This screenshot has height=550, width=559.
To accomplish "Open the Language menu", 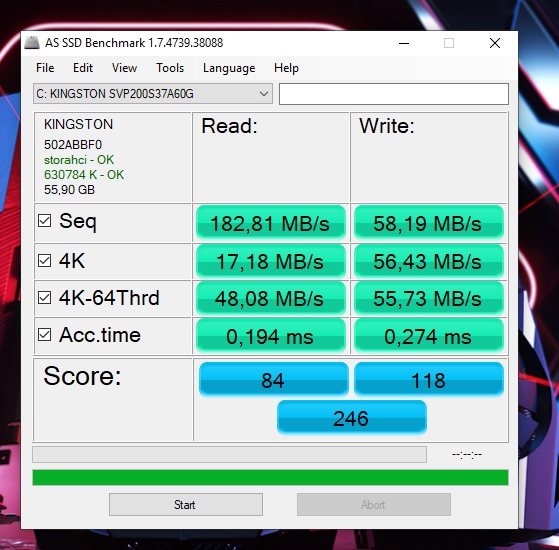I will (229, 68).
